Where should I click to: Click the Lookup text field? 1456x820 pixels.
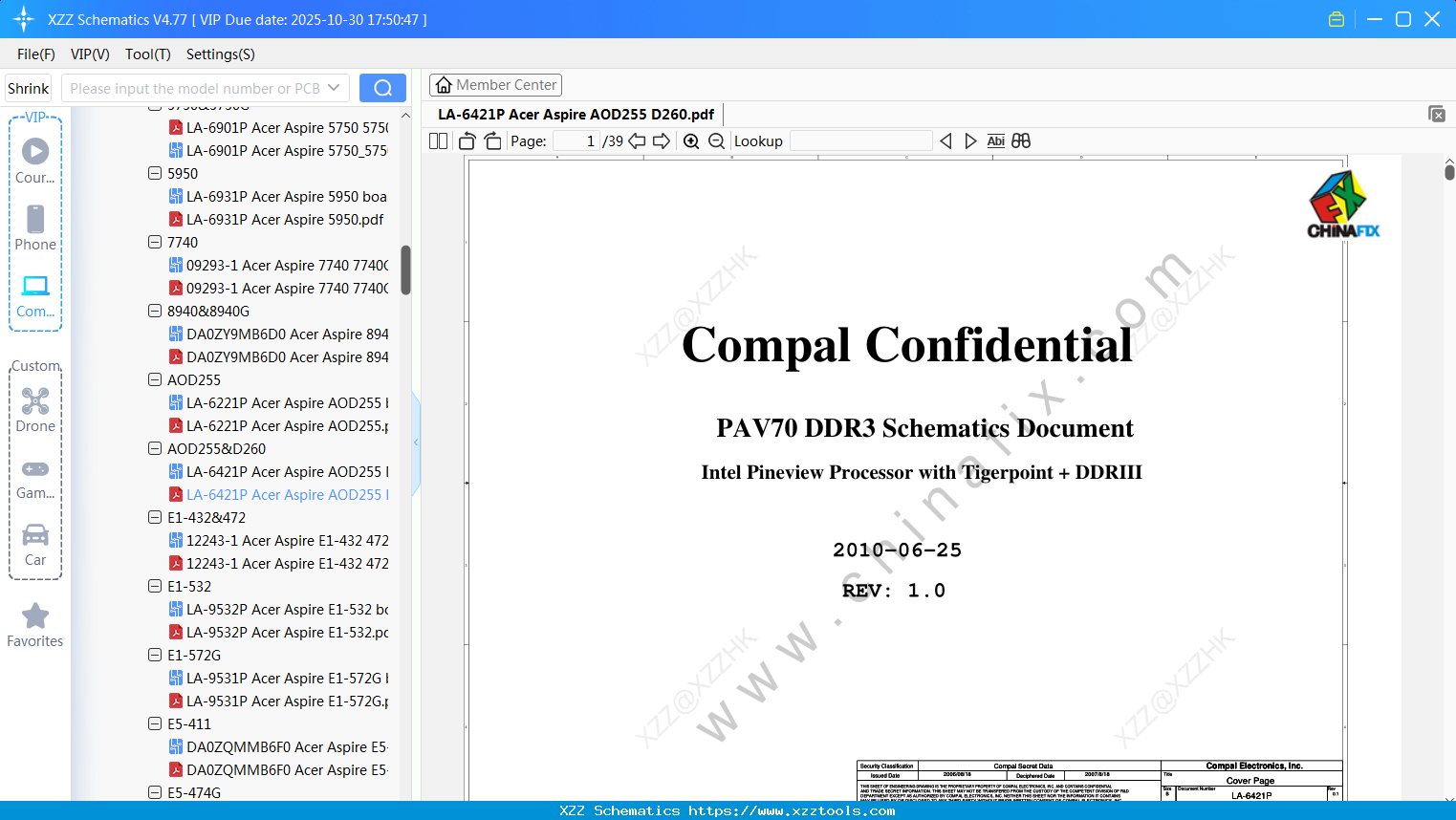pyautogui.click(x=861, y=141)
